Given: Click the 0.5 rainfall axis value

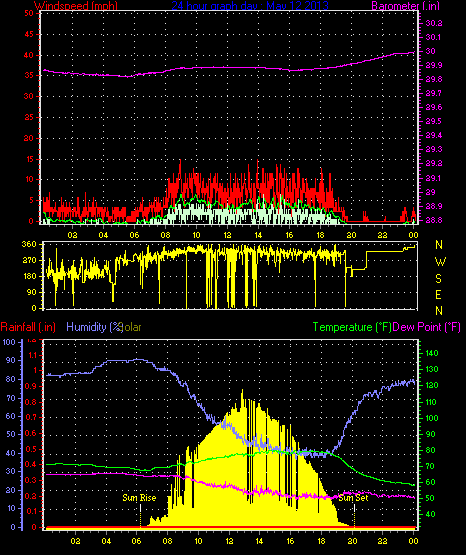Looking at the screenshot, I should (x=31, y=449).
